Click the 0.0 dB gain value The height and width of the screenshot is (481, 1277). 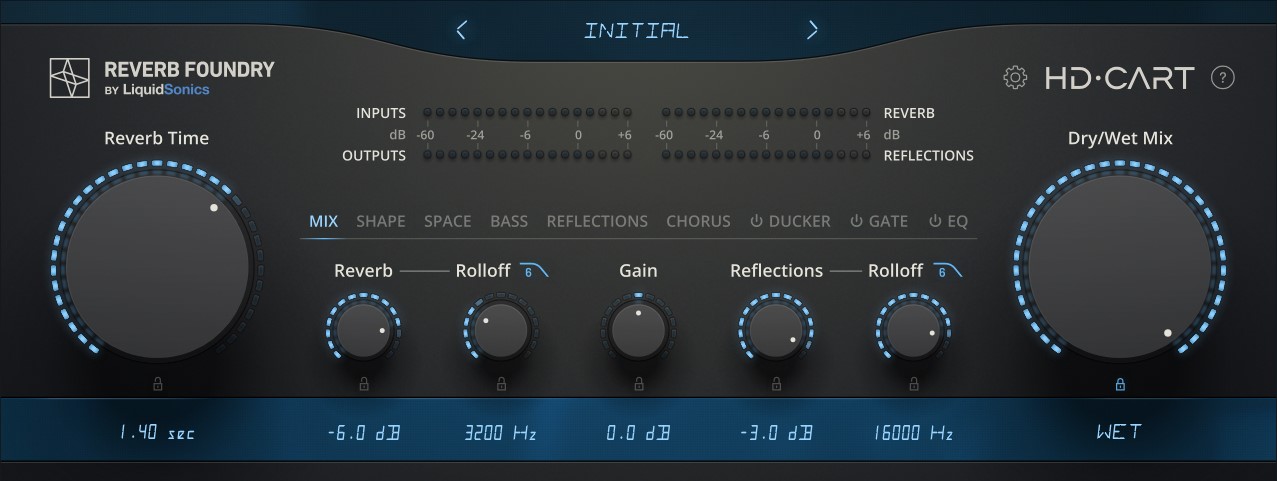[x=639, y=433]
